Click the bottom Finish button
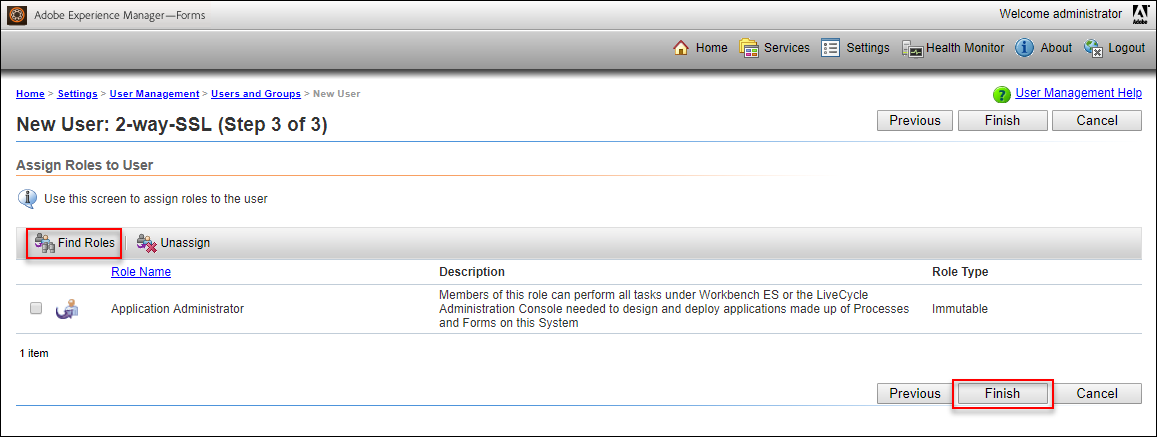This screenshot has height=437, width=1157. [1002, 393]
